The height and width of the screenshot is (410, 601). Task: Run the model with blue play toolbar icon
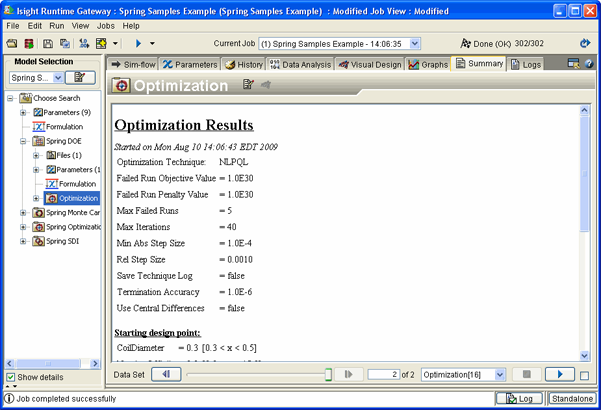138,44
